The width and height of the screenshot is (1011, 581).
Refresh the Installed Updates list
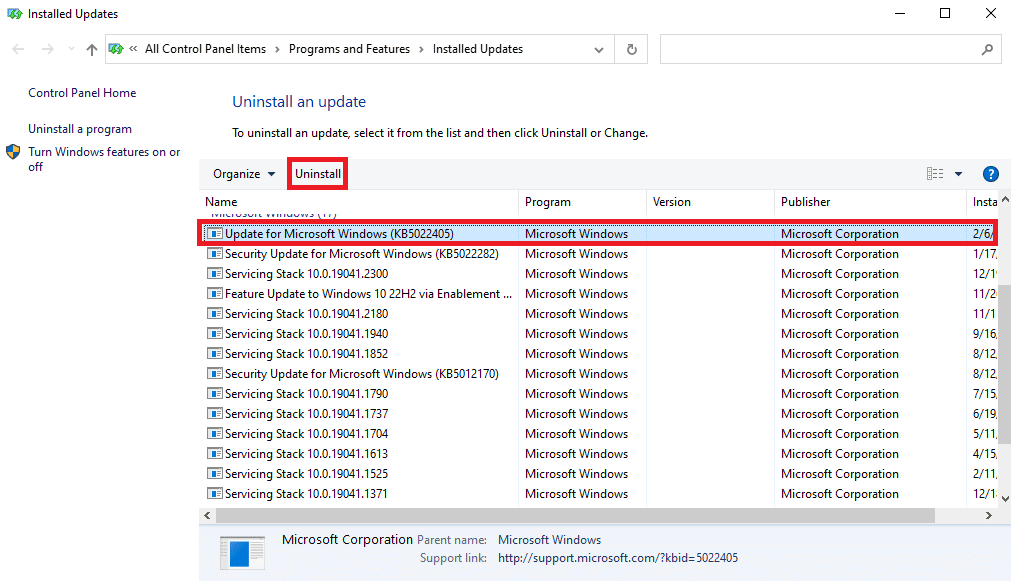click(632, 49)
